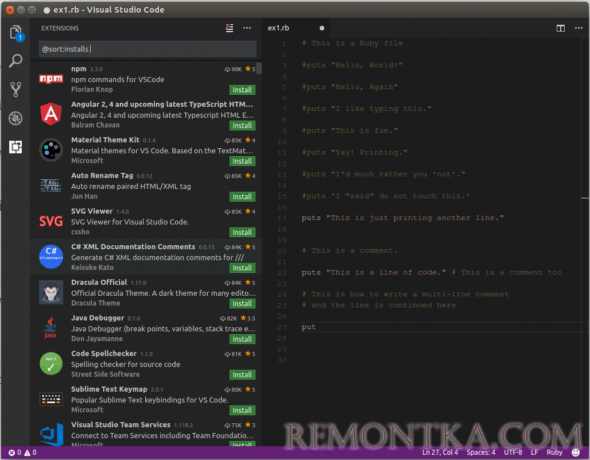Image resolution: width=590 pixels, height=460 pixels.
Task: Click the Angular extension logo
Action: click(51, 114)
